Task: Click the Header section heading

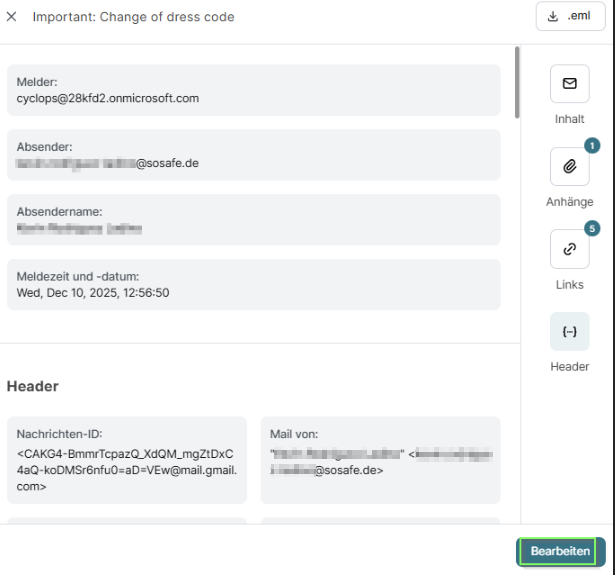Action: tap(35, 386)
